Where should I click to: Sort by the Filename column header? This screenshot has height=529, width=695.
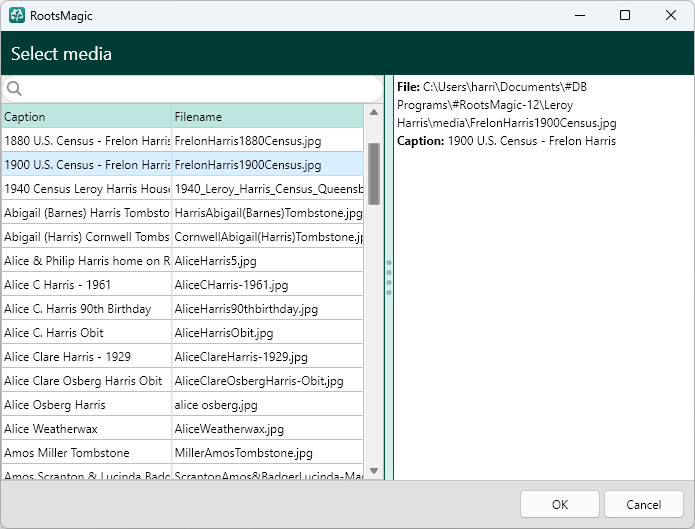point(267,117)
